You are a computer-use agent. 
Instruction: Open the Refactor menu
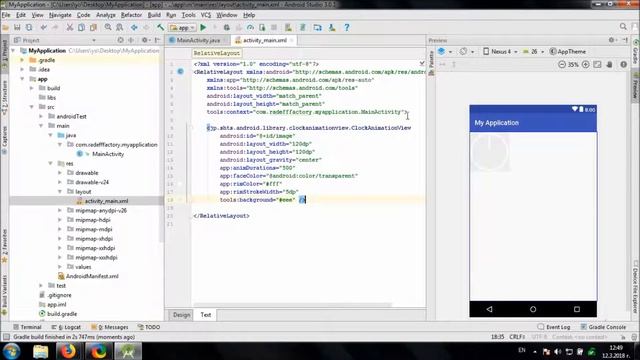(x=131, y=15)
